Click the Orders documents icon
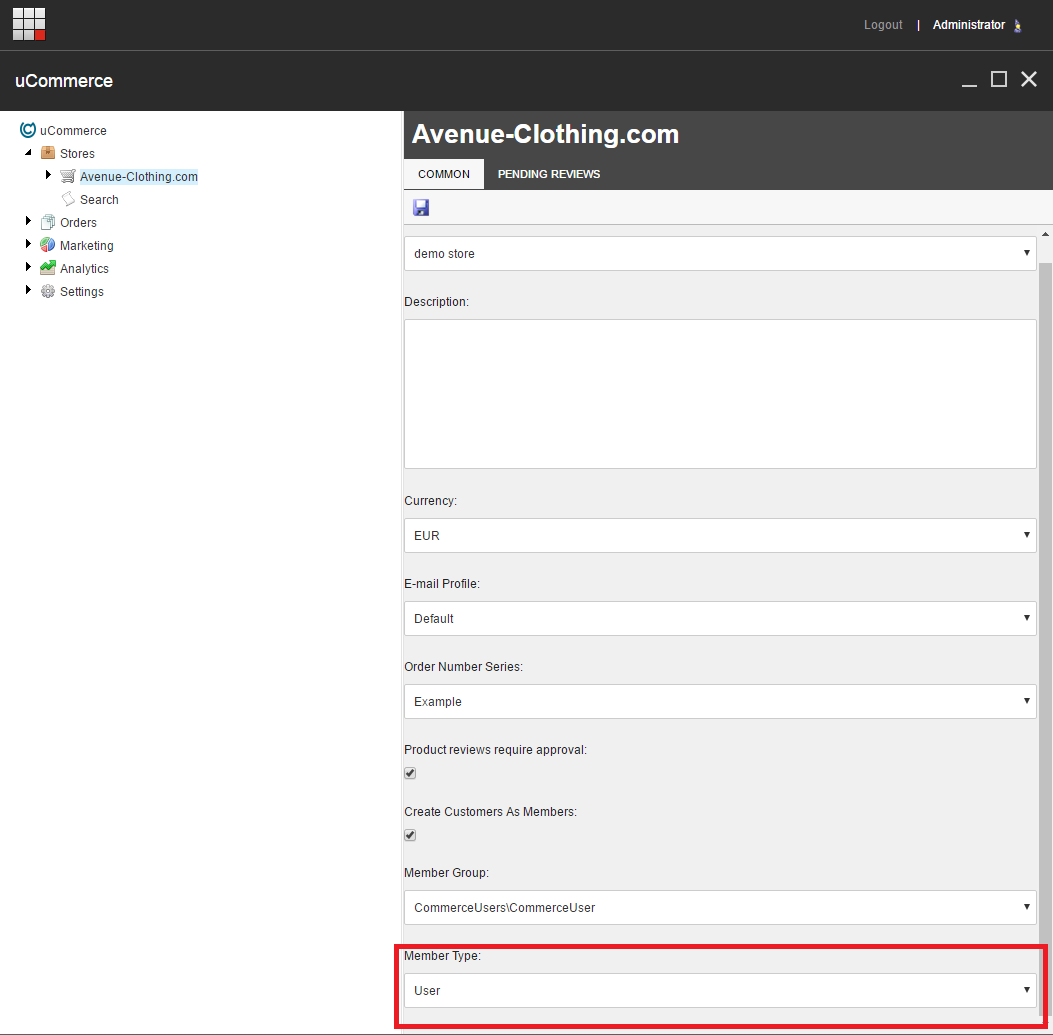The height and width of the screenshot is (1035, 1053). (48, 222)
